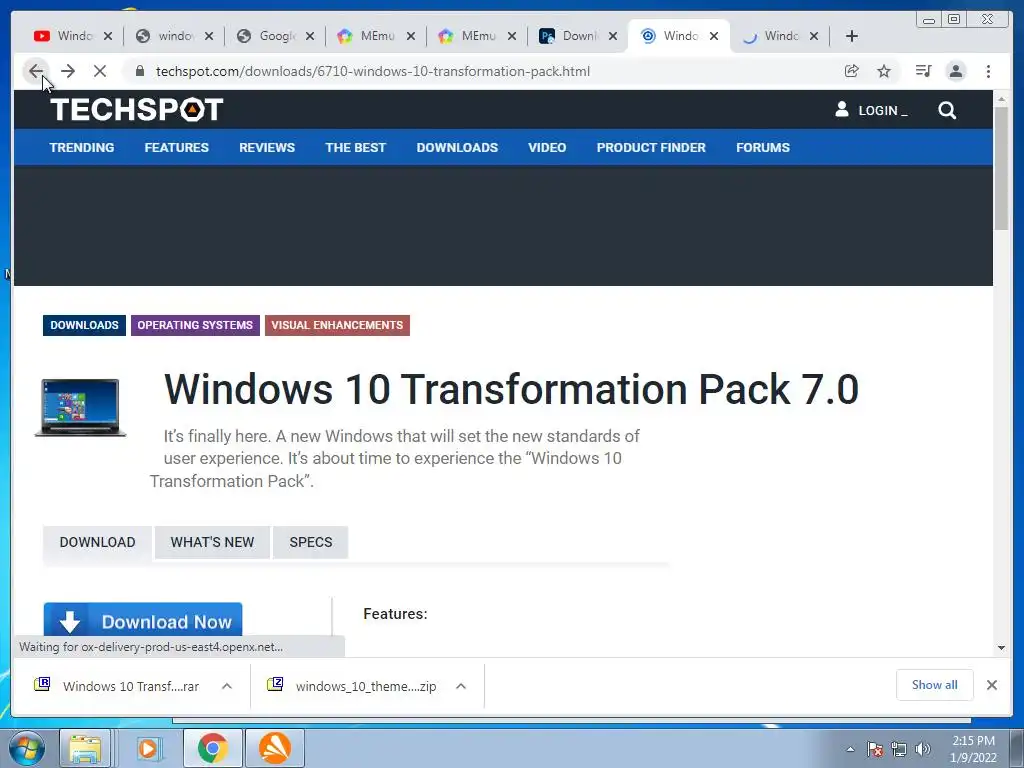Screen dimensions: 1024x768
Task: Select the DOWNLOAD page tab
Action: pyautogui.click(x=97, y=542)
